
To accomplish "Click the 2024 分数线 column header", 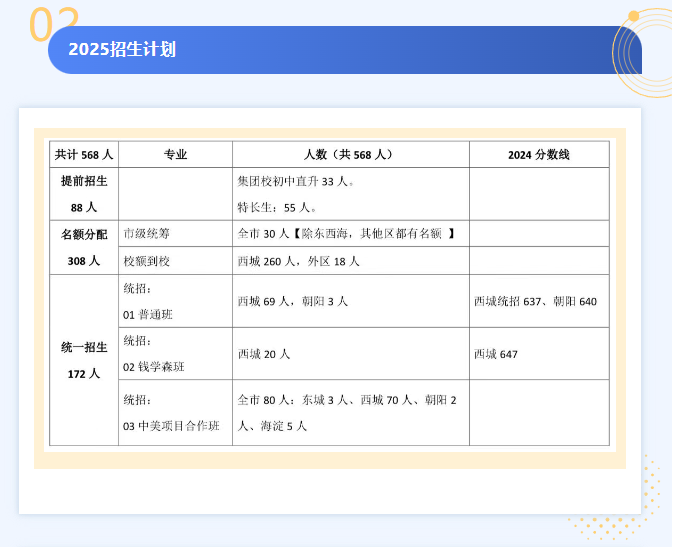I will [539, 155].
